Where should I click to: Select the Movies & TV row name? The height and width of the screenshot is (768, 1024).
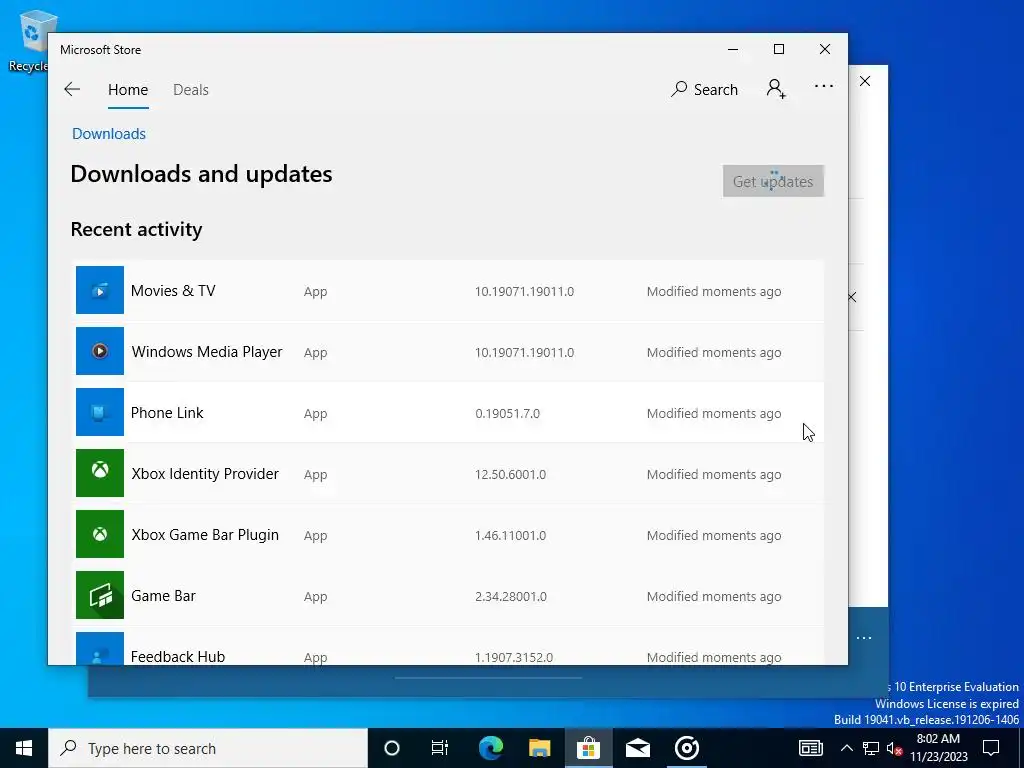pyautogui.click(x=173, y=291)
